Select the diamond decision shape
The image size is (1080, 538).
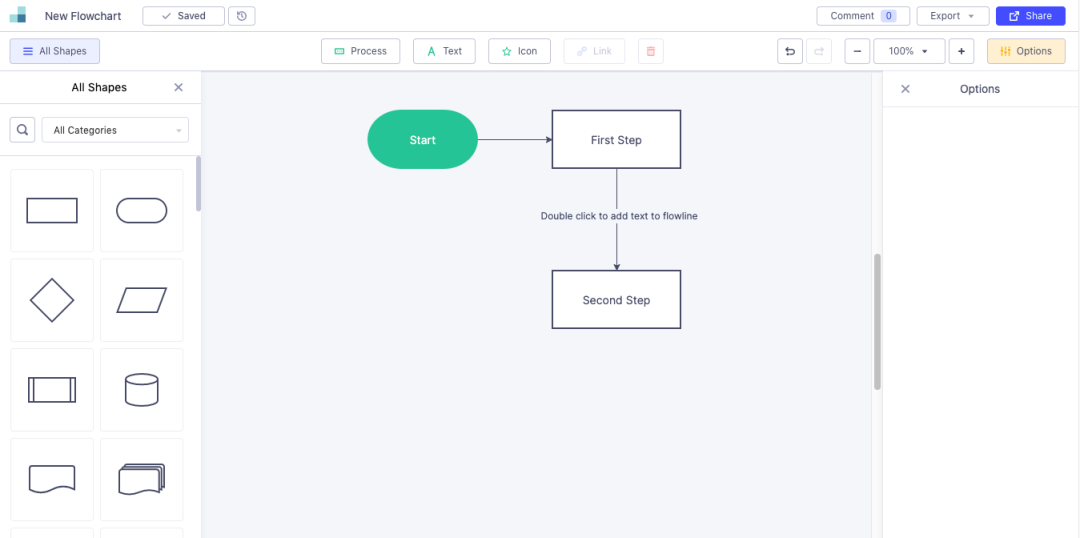click(x=52, y=300)
